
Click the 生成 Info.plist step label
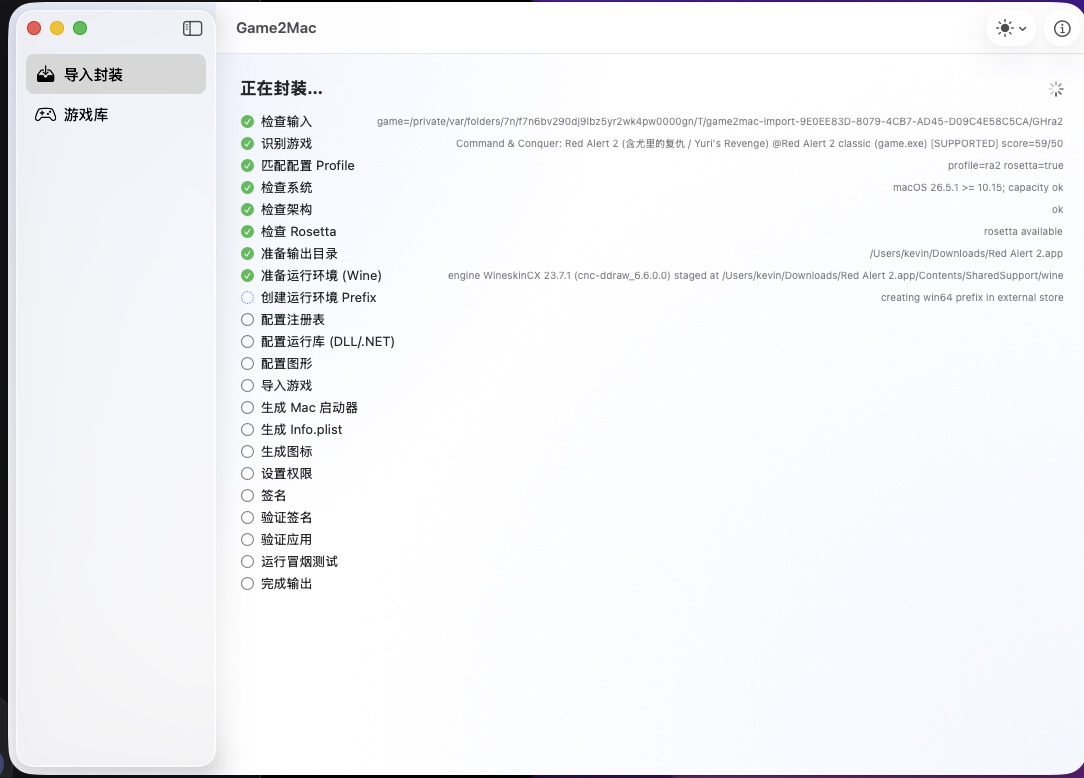(x=301, y=429)
